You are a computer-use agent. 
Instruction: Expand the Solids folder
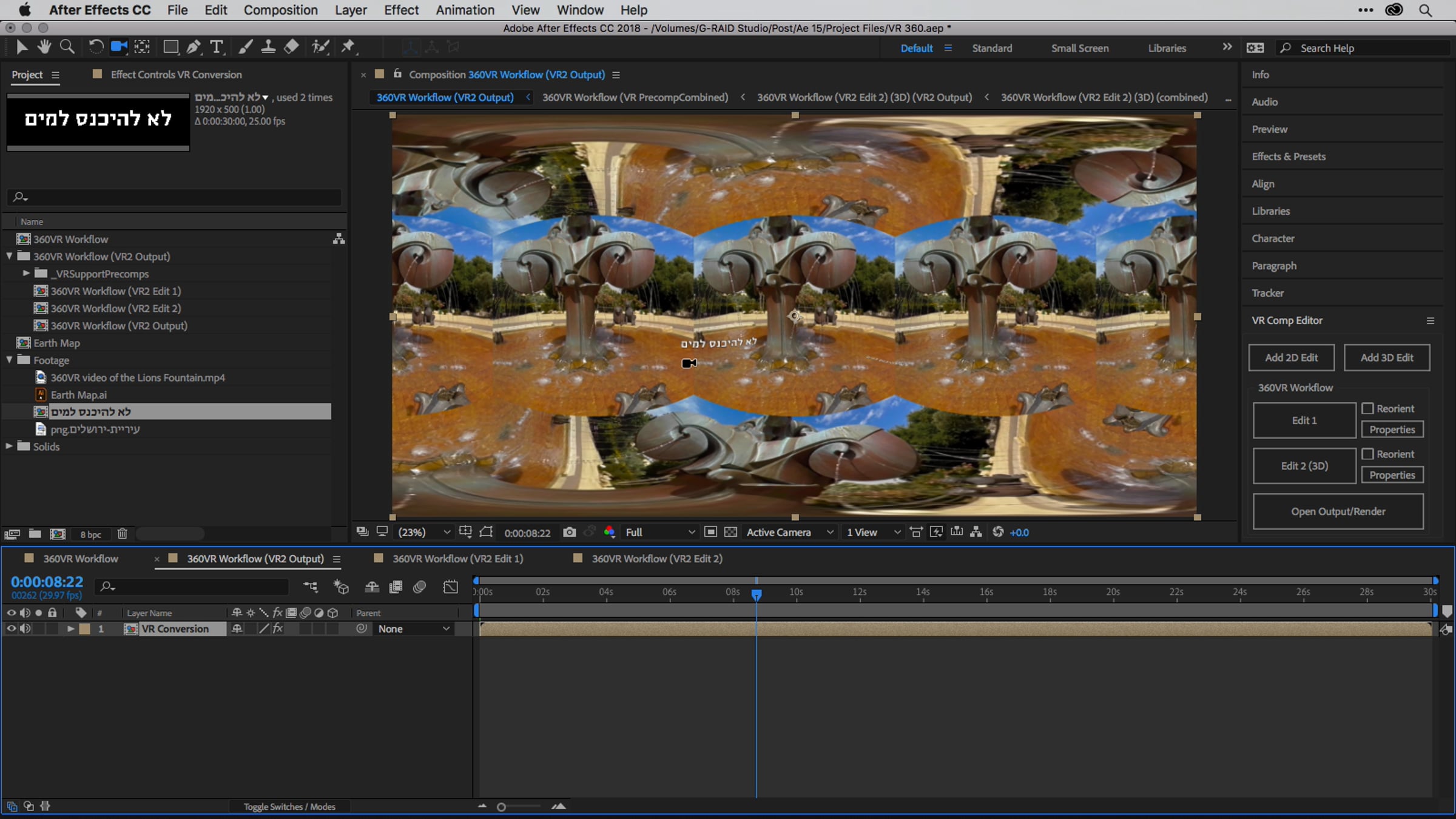(x=9, y=446)
